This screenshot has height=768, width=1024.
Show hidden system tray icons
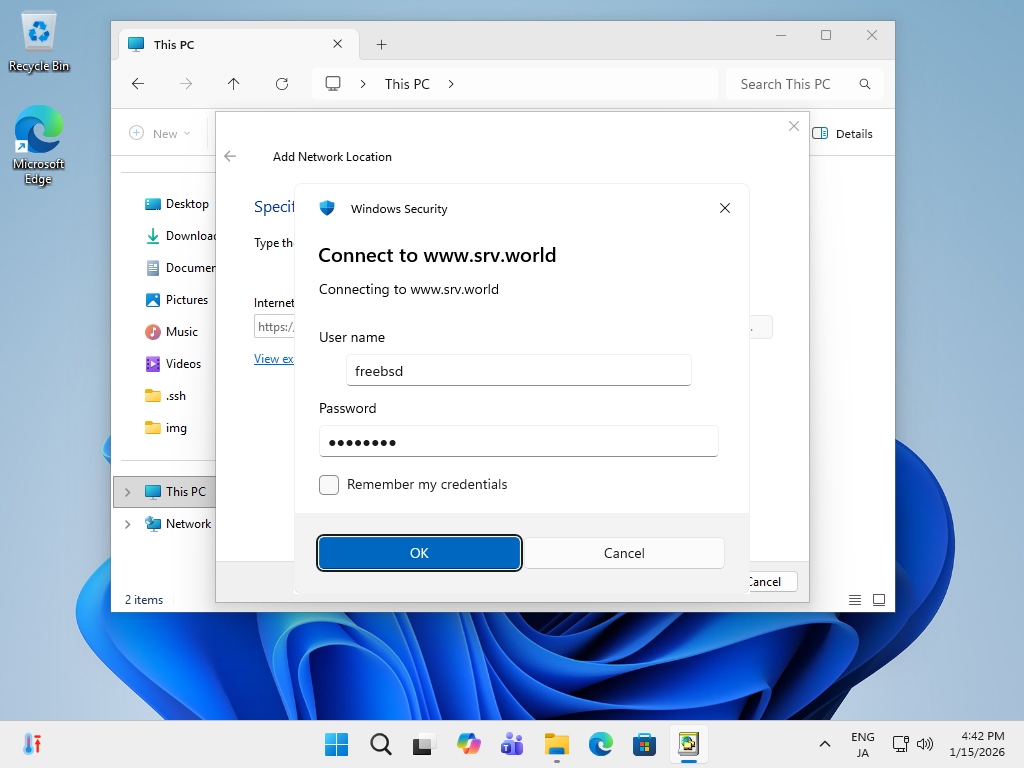(825, 744)
